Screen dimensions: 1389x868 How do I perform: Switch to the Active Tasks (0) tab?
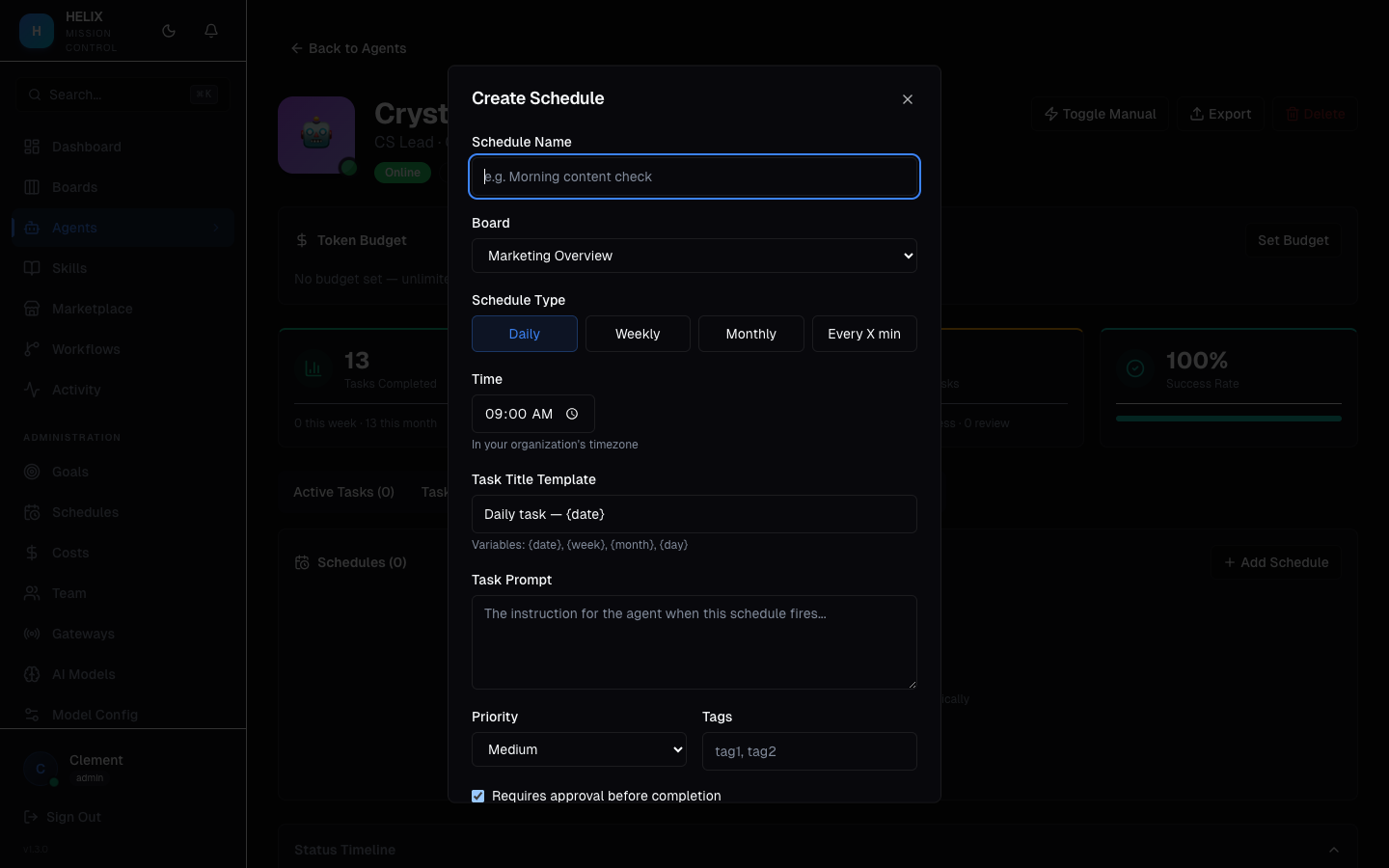pyautogui.click(x=343, y=492)
